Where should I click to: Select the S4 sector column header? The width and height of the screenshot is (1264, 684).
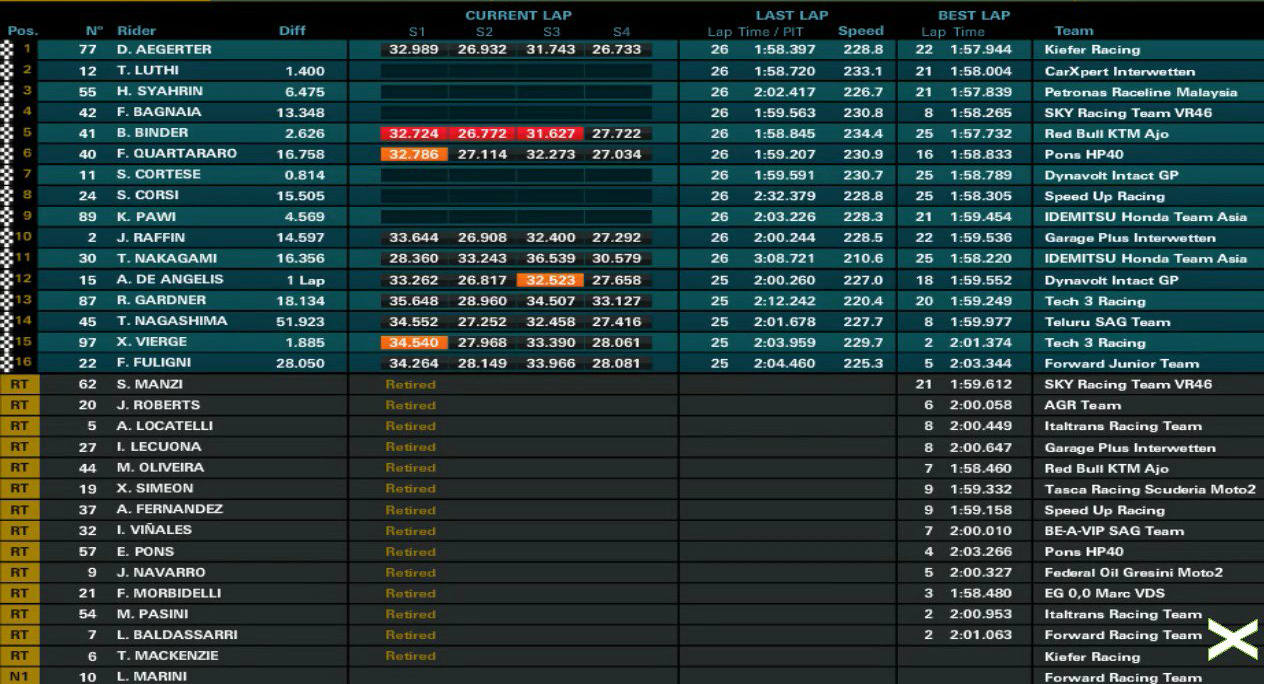pos(621,32)
